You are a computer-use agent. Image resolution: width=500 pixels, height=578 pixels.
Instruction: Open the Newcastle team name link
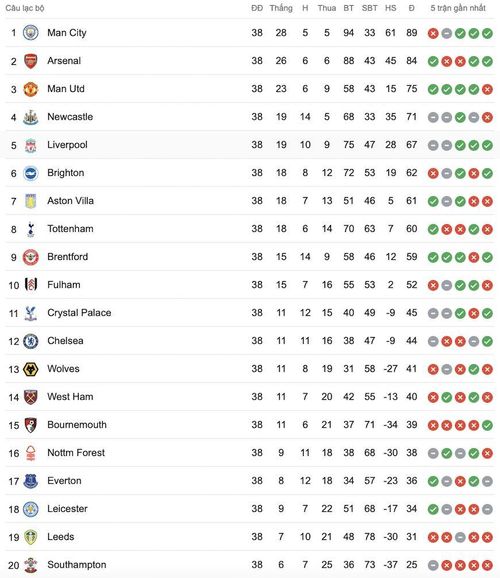(x=70, y=117)
